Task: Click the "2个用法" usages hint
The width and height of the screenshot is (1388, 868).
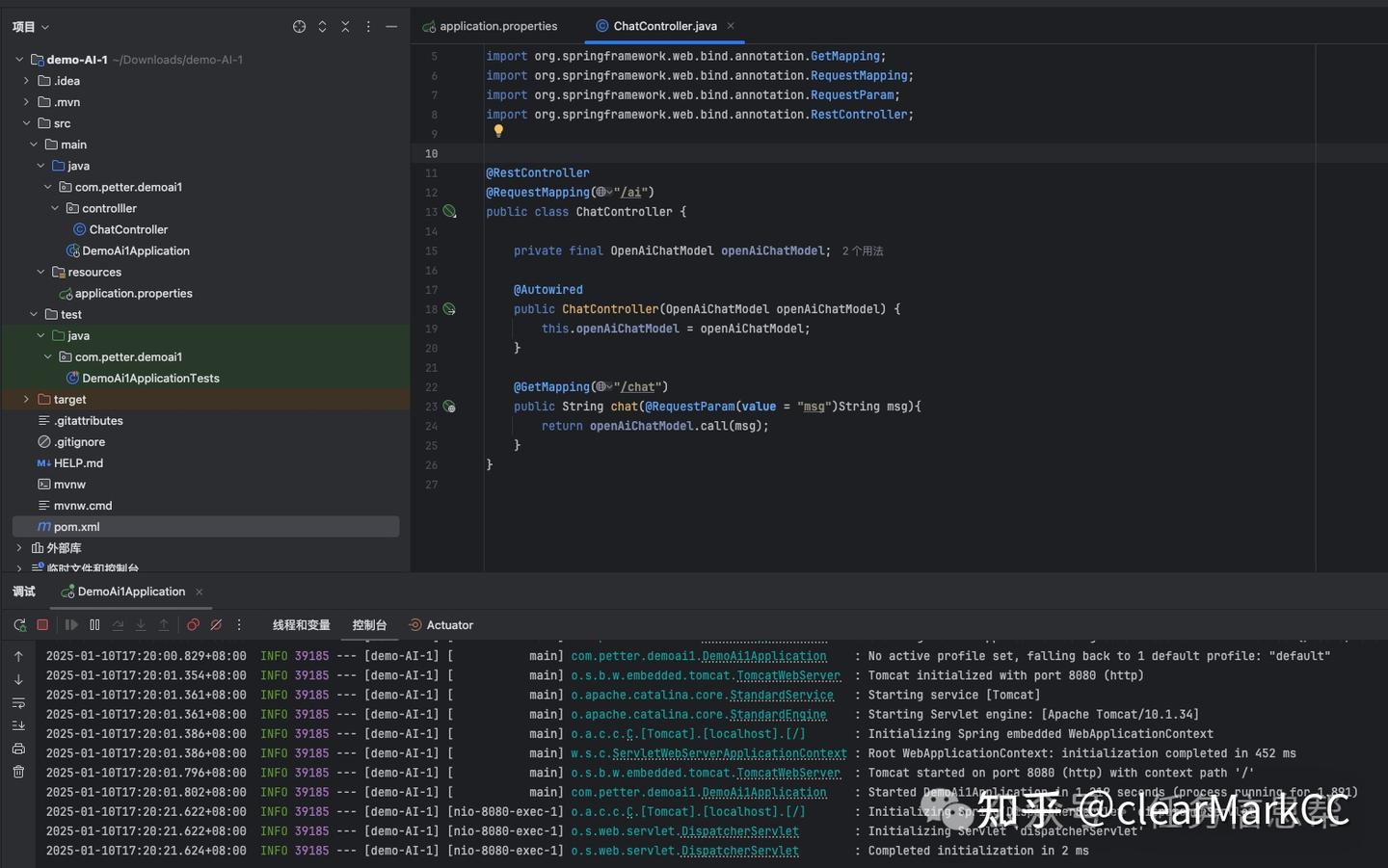Action: point(861,250)
